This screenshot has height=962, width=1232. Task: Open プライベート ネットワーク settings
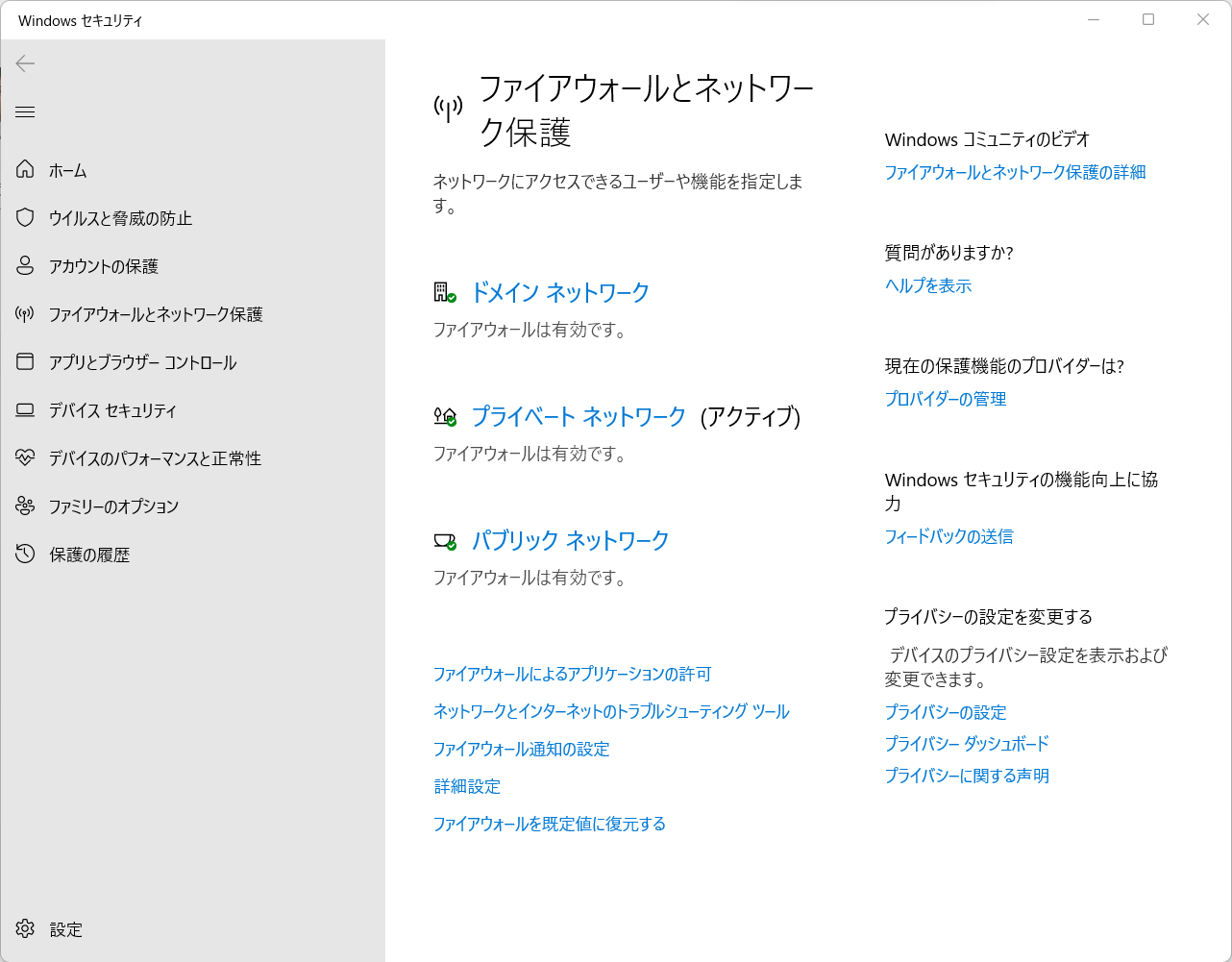[x=578, y=416]
